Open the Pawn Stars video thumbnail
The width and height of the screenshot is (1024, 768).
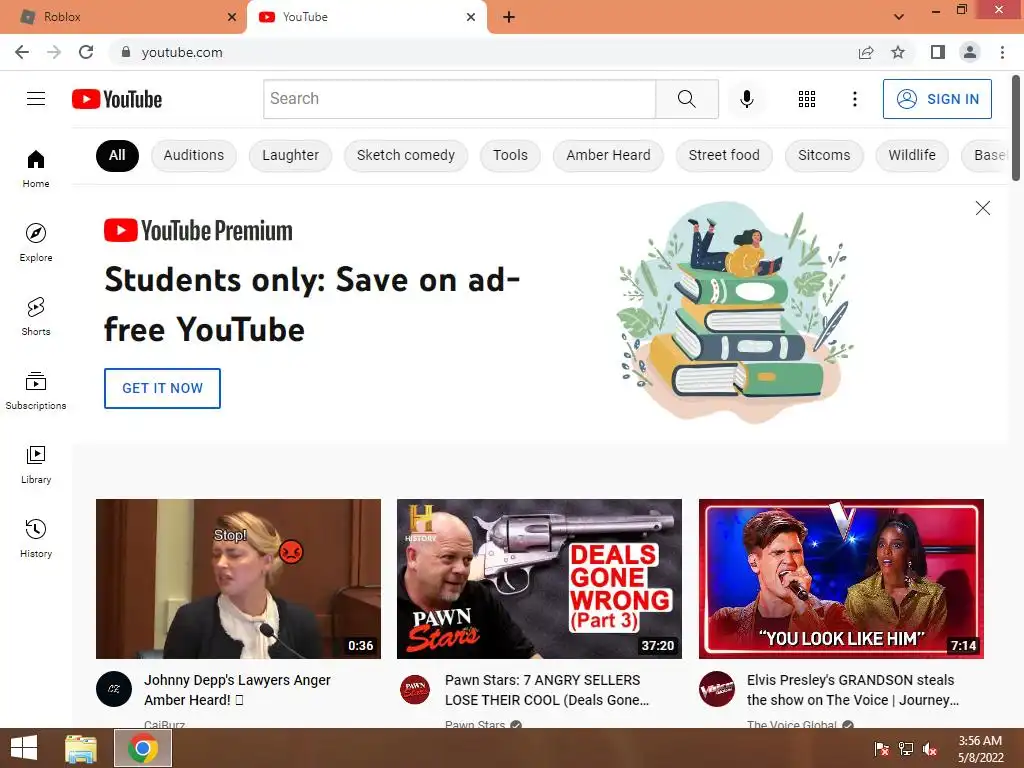pyautogui.click(x=539, y=579)
